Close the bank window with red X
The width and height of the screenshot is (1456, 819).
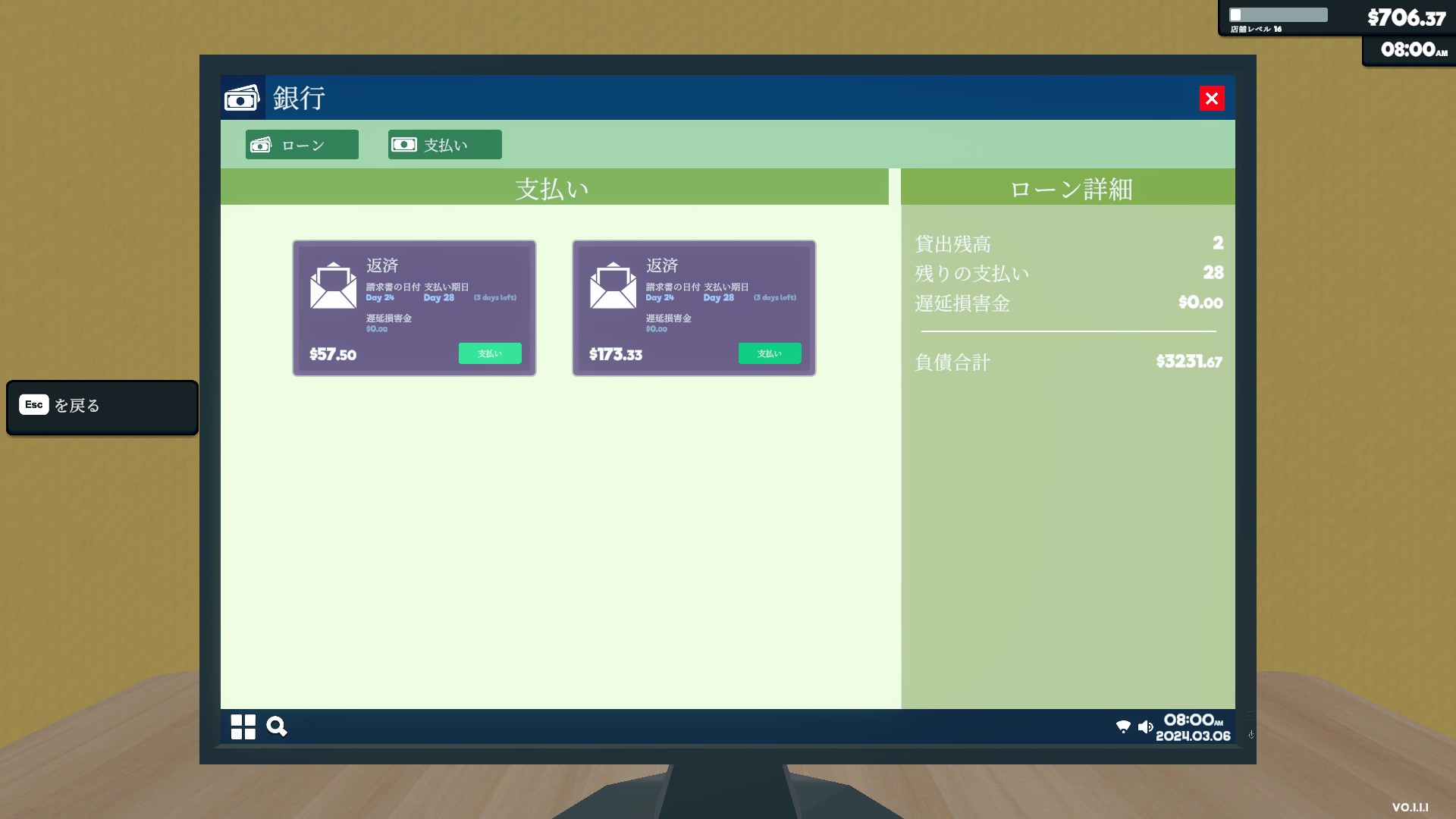1211,99
